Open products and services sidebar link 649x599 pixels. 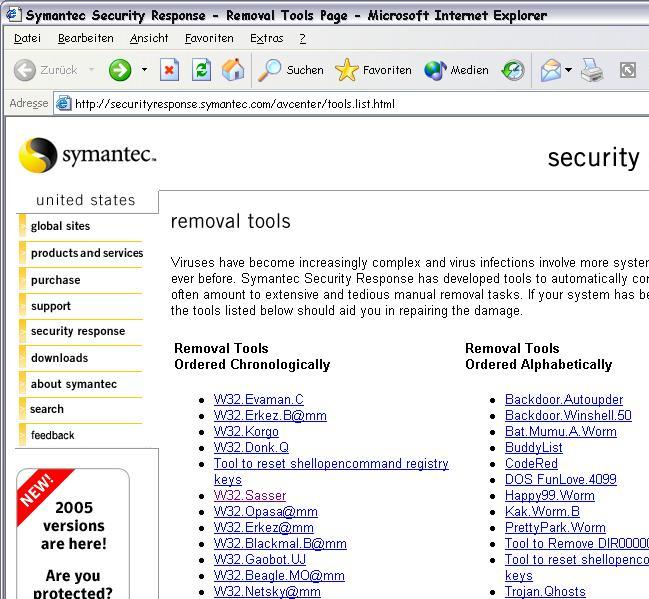pos(87,253)
